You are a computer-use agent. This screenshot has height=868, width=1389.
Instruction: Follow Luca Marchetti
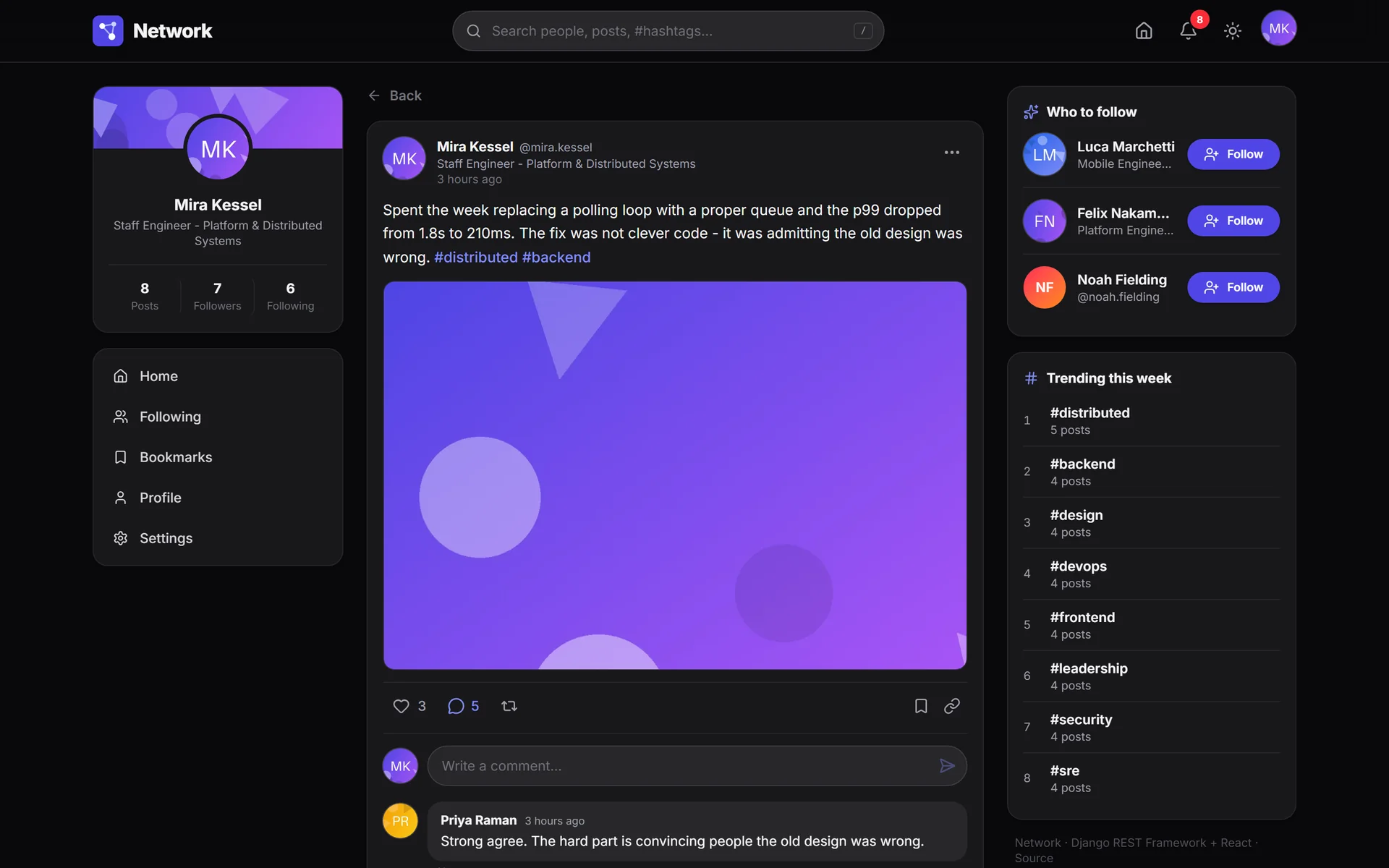1233,154
